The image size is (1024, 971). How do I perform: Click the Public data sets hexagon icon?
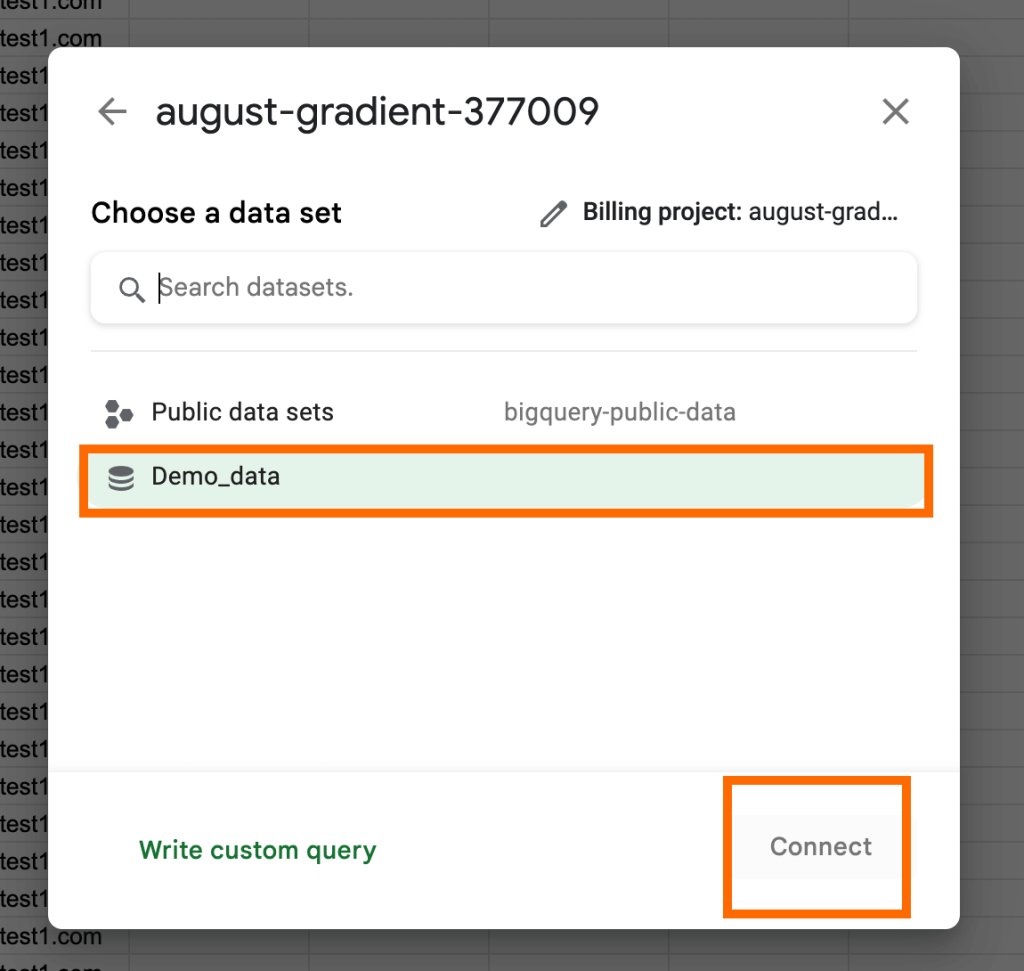point(119,413)
